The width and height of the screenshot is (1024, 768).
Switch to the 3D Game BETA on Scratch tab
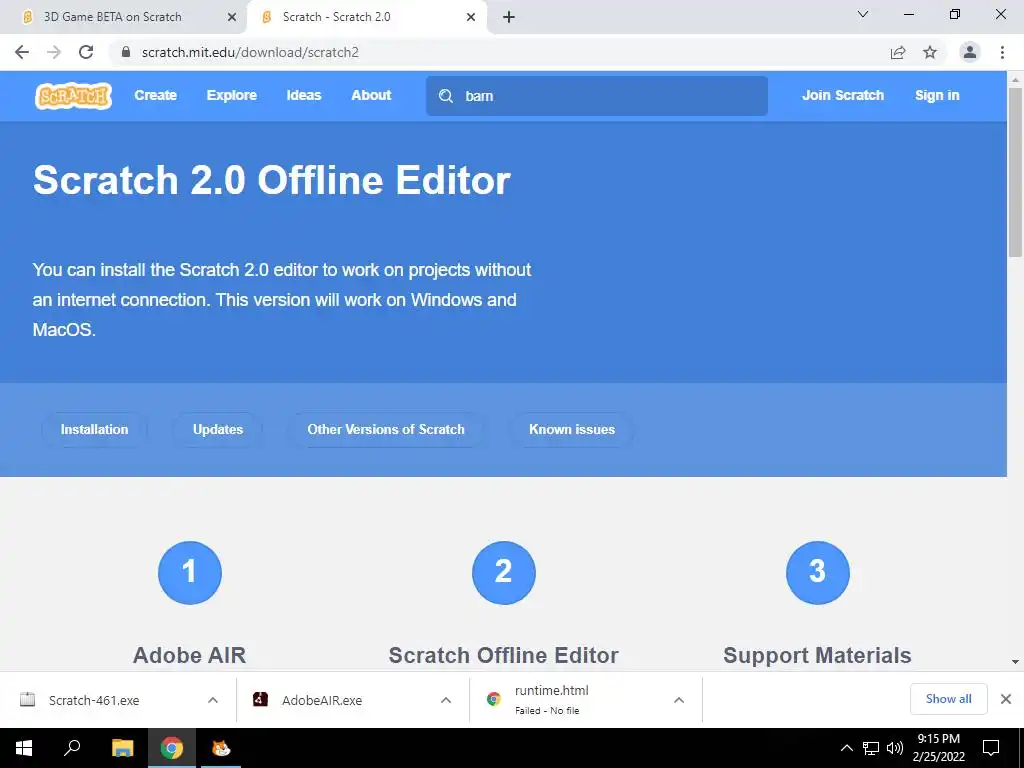click(124, 17)
